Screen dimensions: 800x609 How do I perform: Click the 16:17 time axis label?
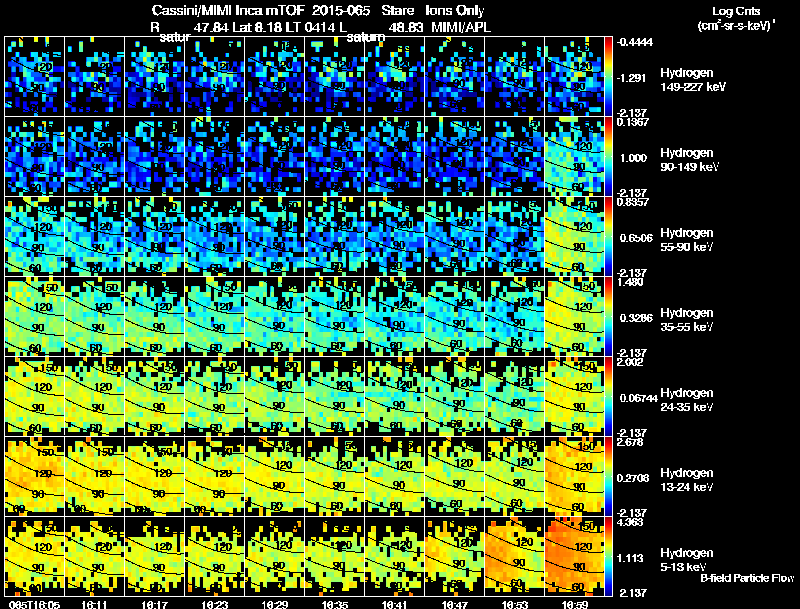point(155,604)
